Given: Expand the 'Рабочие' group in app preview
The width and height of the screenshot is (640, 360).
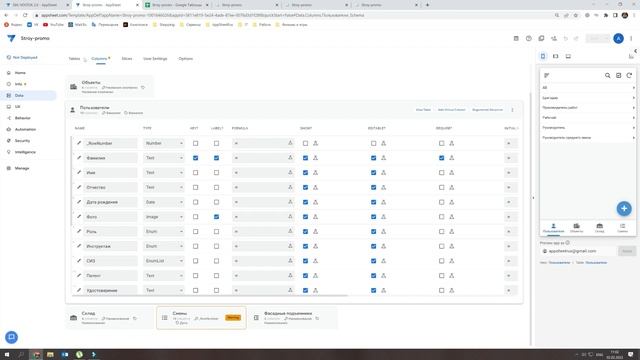Looking at the screenshot, I should click(x=588, y=118).
